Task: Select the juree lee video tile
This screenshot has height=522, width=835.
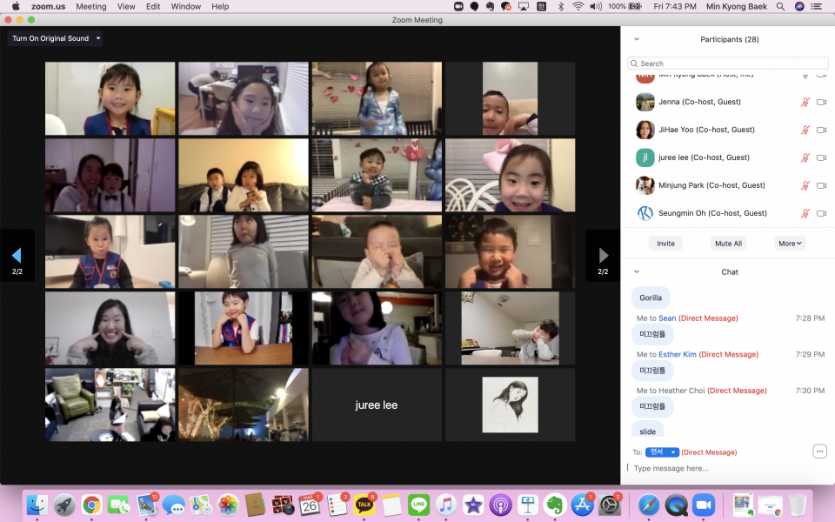Action: 376,405
